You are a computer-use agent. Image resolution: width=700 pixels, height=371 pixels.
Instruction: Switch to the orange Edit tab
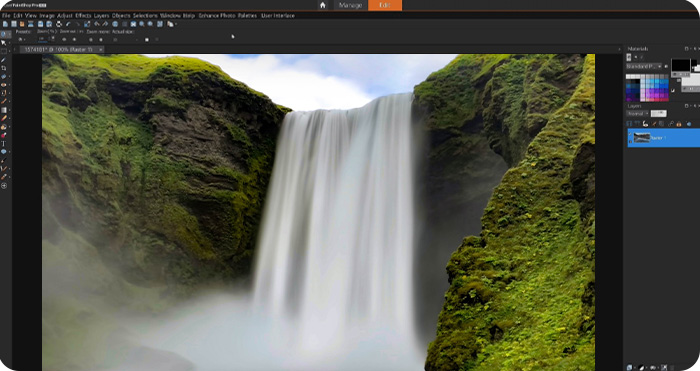tap(385, 5)
